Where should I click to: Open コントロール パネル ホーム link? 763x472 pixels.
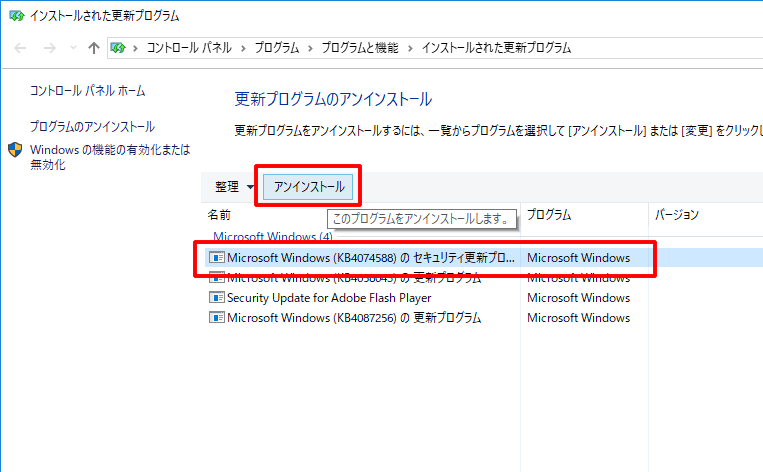pos(87,91)
